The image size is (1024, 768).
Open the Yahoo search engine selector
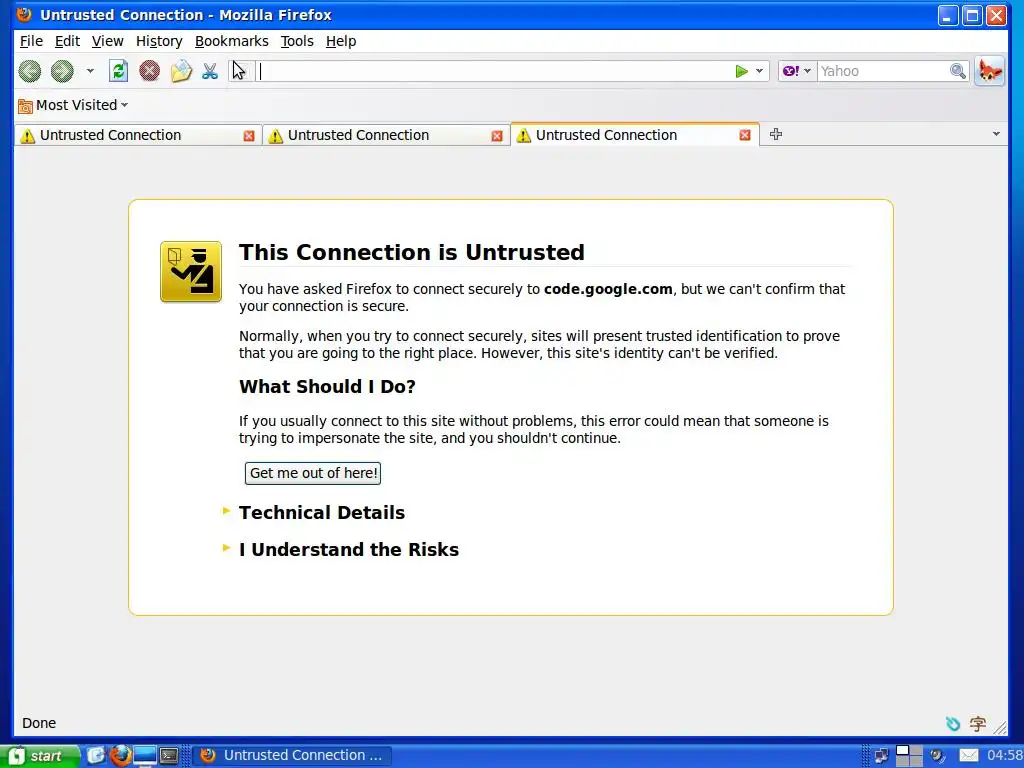(x=797, y=71)
